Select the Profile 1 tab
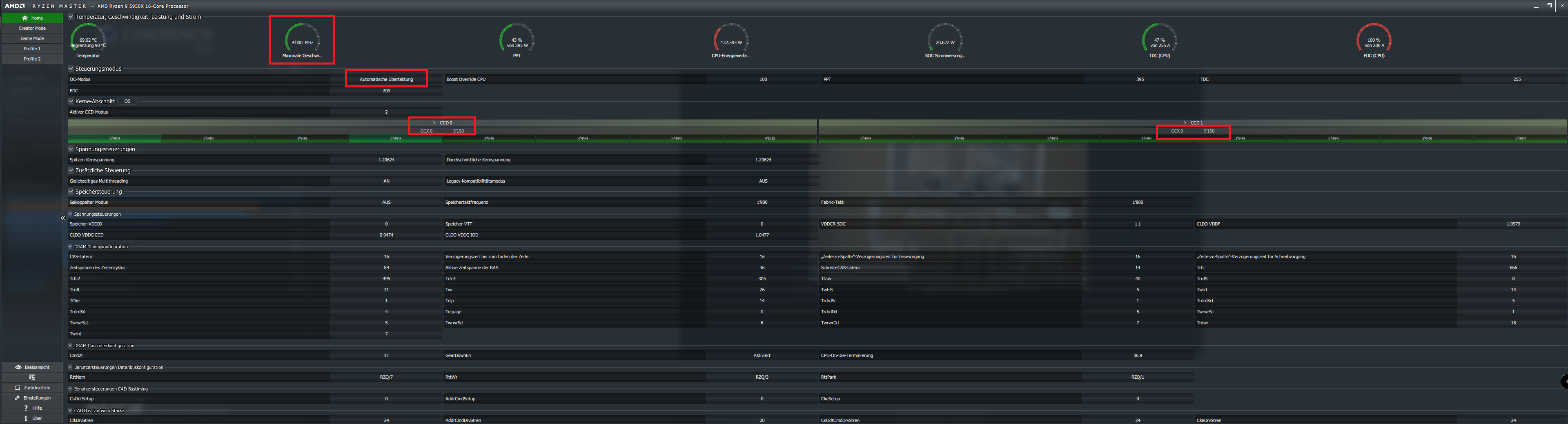 click(x=32, y=49)
